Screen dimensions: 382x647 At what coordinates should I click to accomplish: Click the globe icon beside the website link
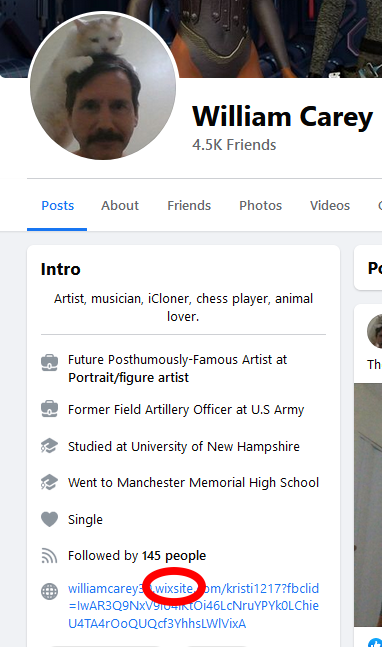50,591
